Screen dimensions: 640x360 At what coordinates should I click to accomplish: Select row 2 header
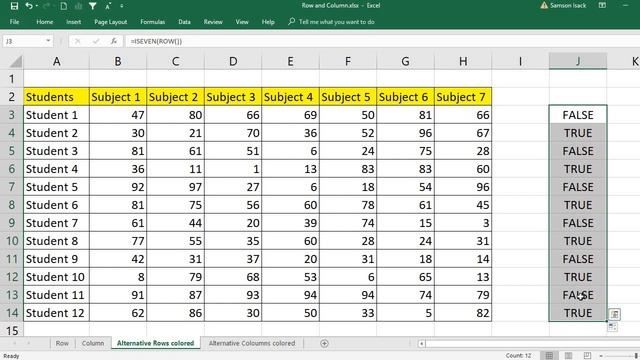coord(11,97)
